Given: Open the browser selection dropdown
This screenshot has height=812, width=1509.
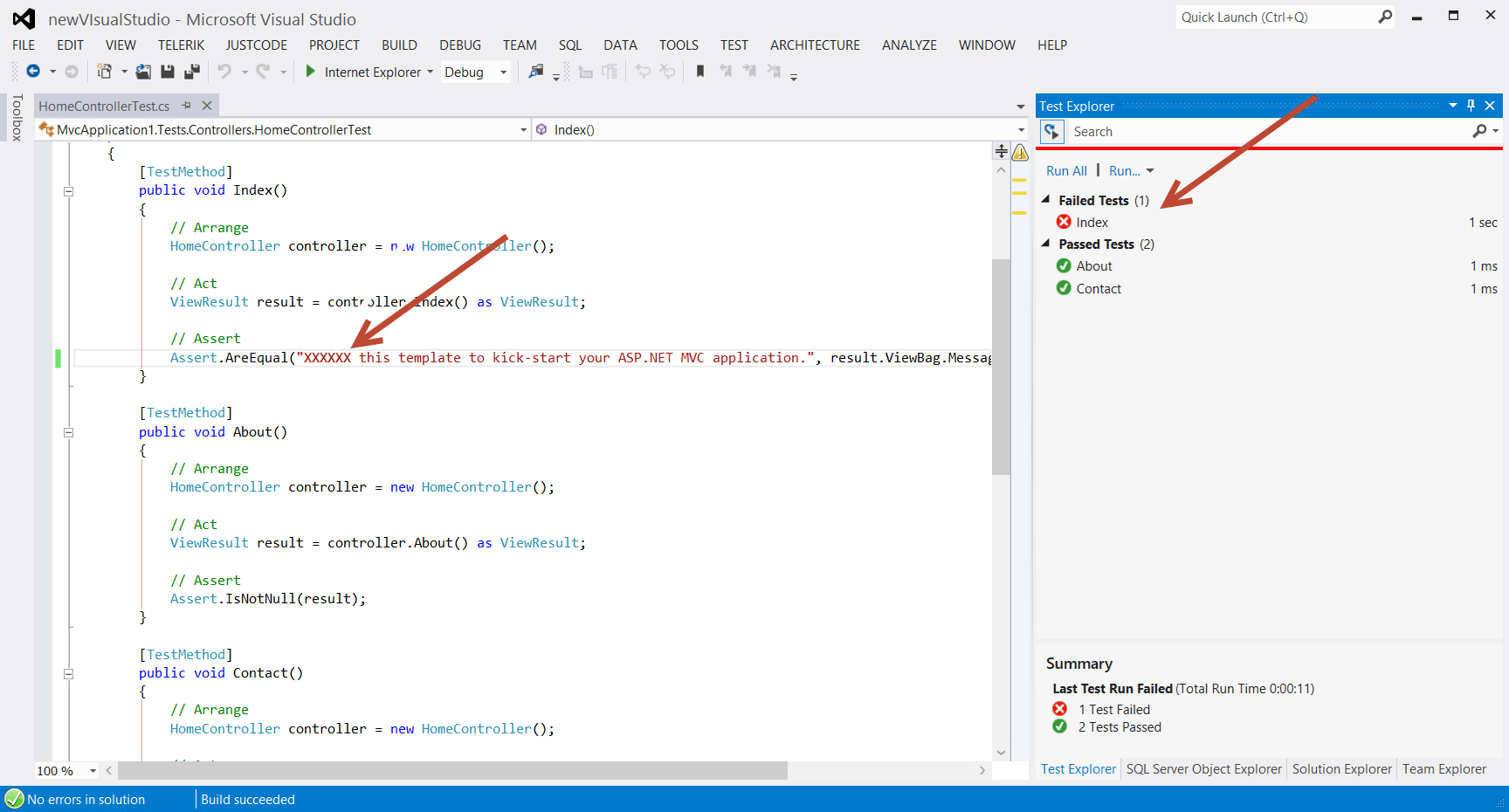Looking at the screenshot, I should coord(429,72).
